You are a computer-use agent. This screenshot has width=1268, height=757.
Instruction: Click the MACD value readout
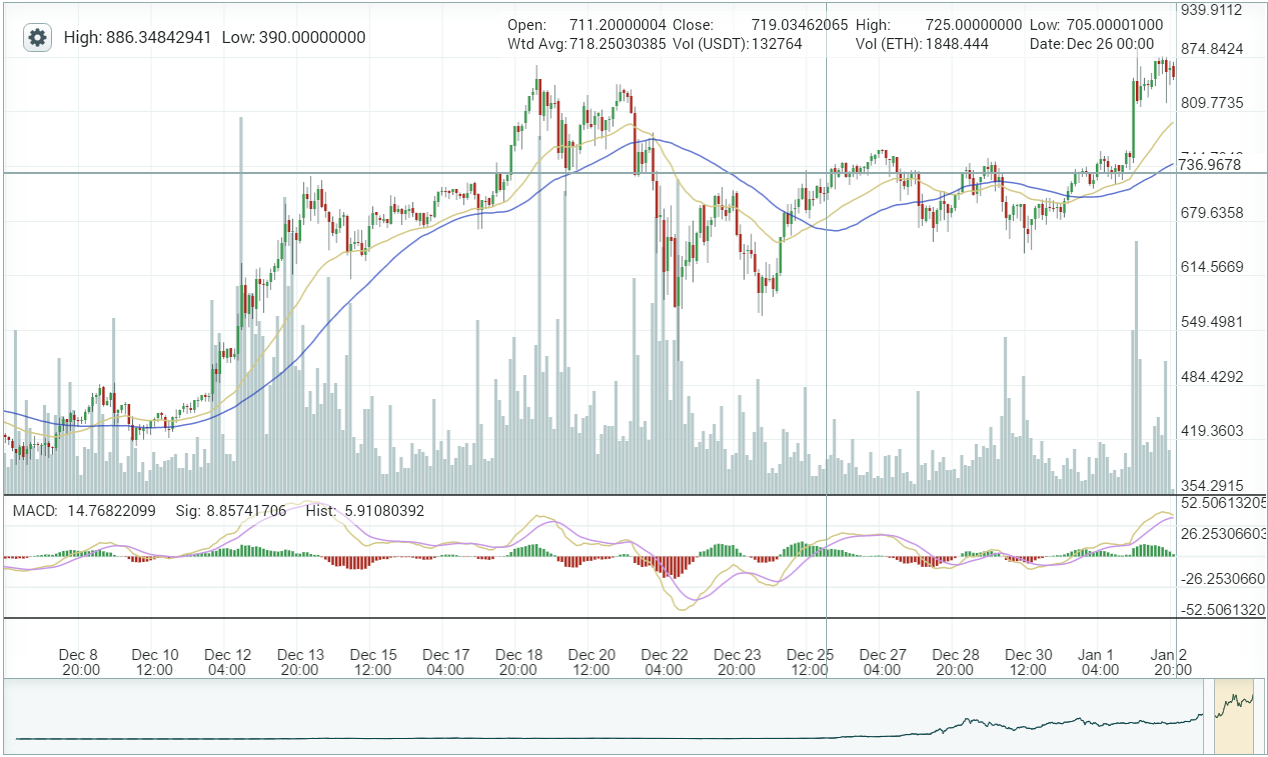(84, 511)
